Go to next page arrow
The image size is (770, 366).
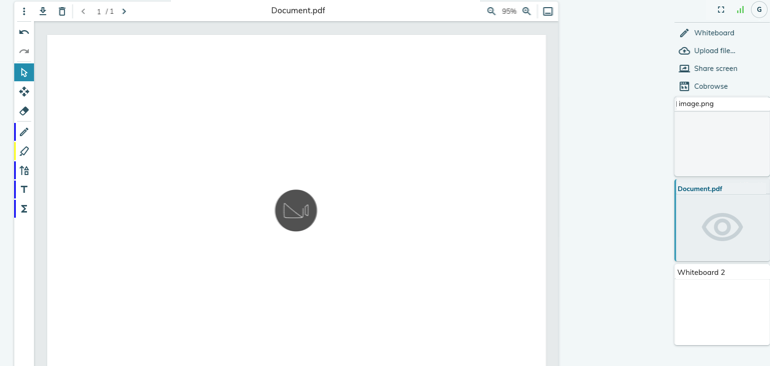click(124, 11)
